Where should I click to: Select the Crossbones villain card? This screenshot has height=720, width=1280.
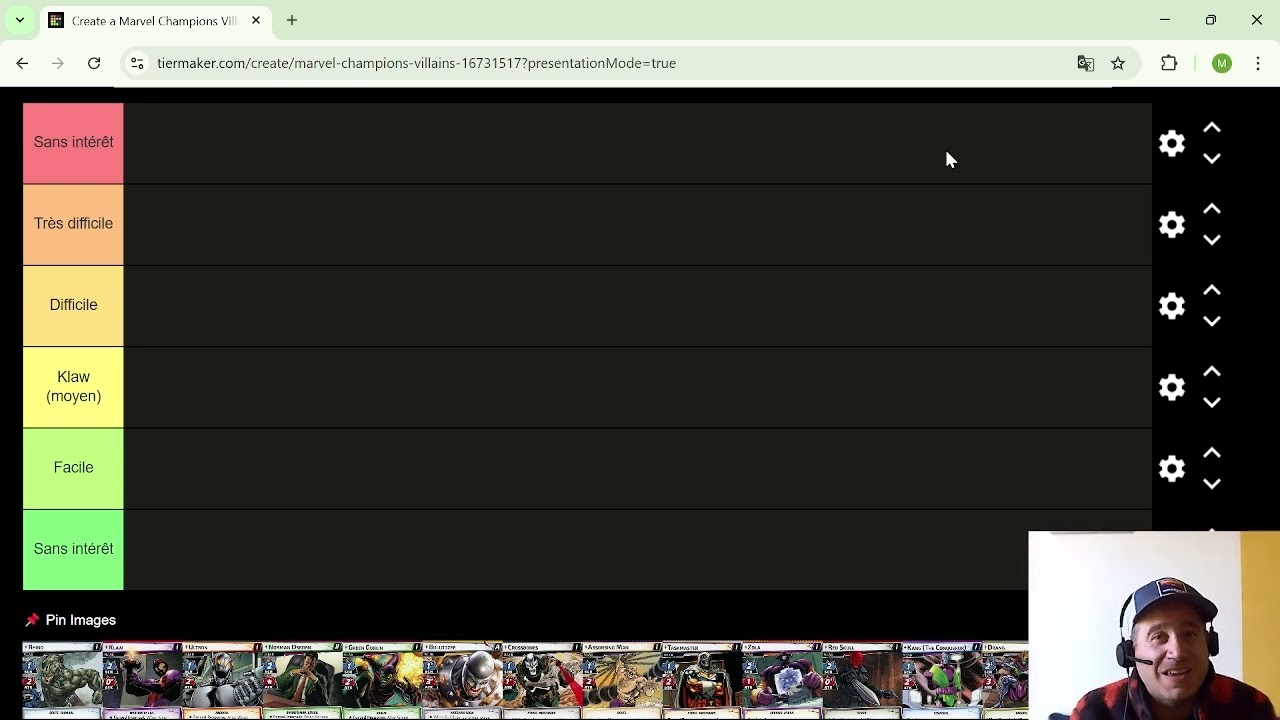coord(543,681)
